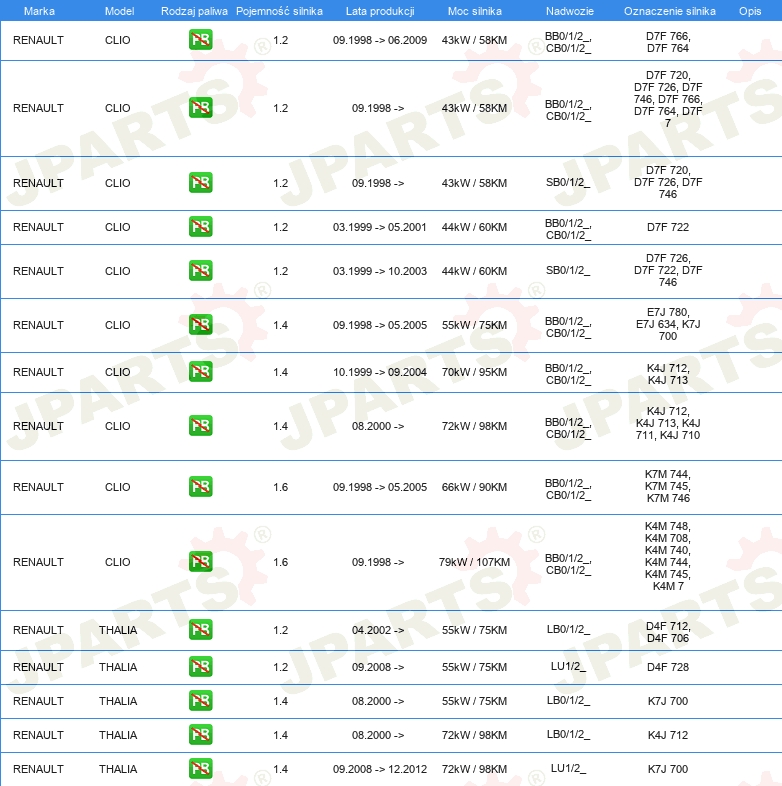Click petrol icon in Clio 79kW / 107KM row
Viewport: 782px width, 786px height.
[x=201, y=561]
